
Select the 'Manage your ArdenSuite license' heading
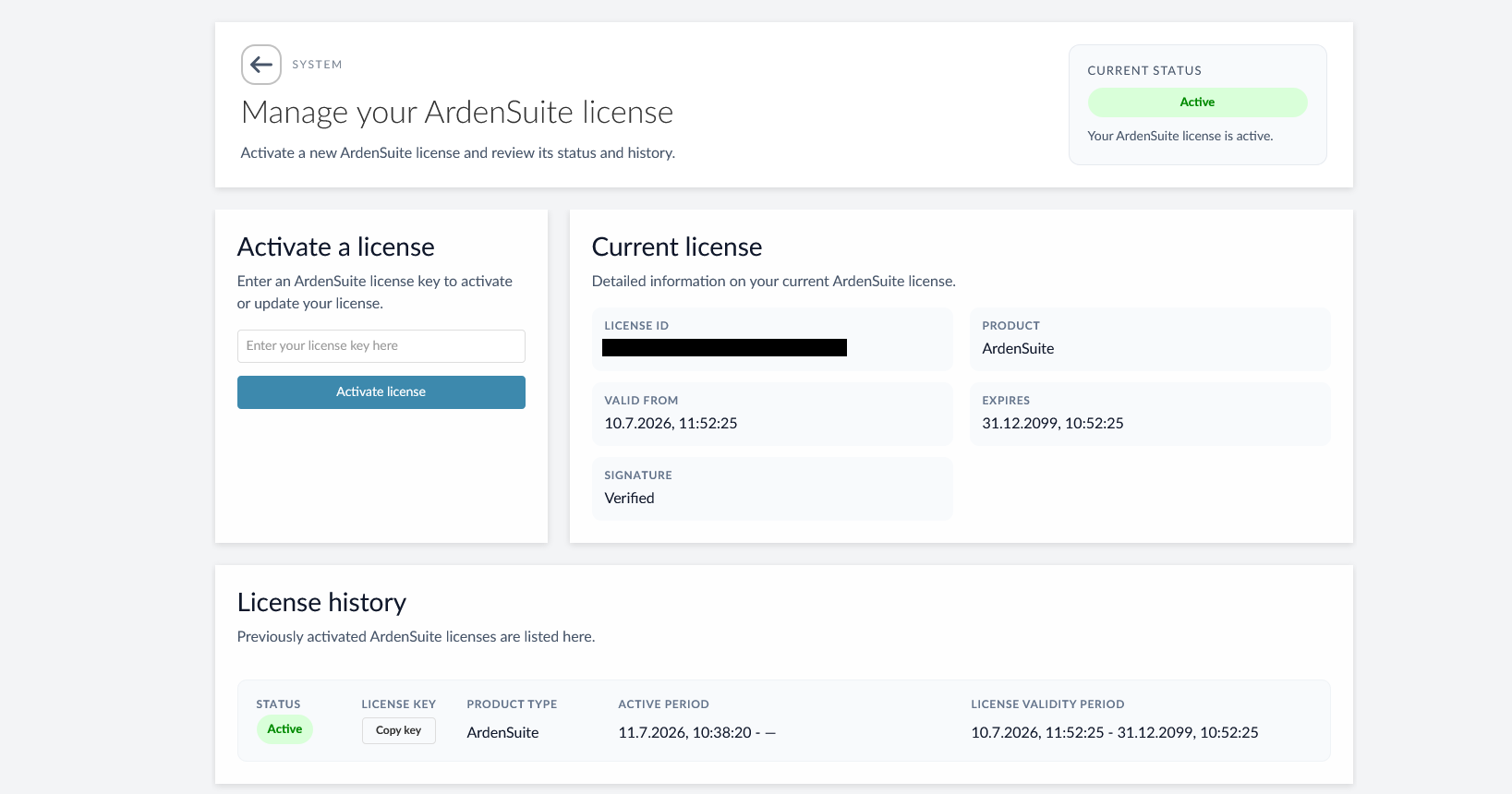(457, 113)
